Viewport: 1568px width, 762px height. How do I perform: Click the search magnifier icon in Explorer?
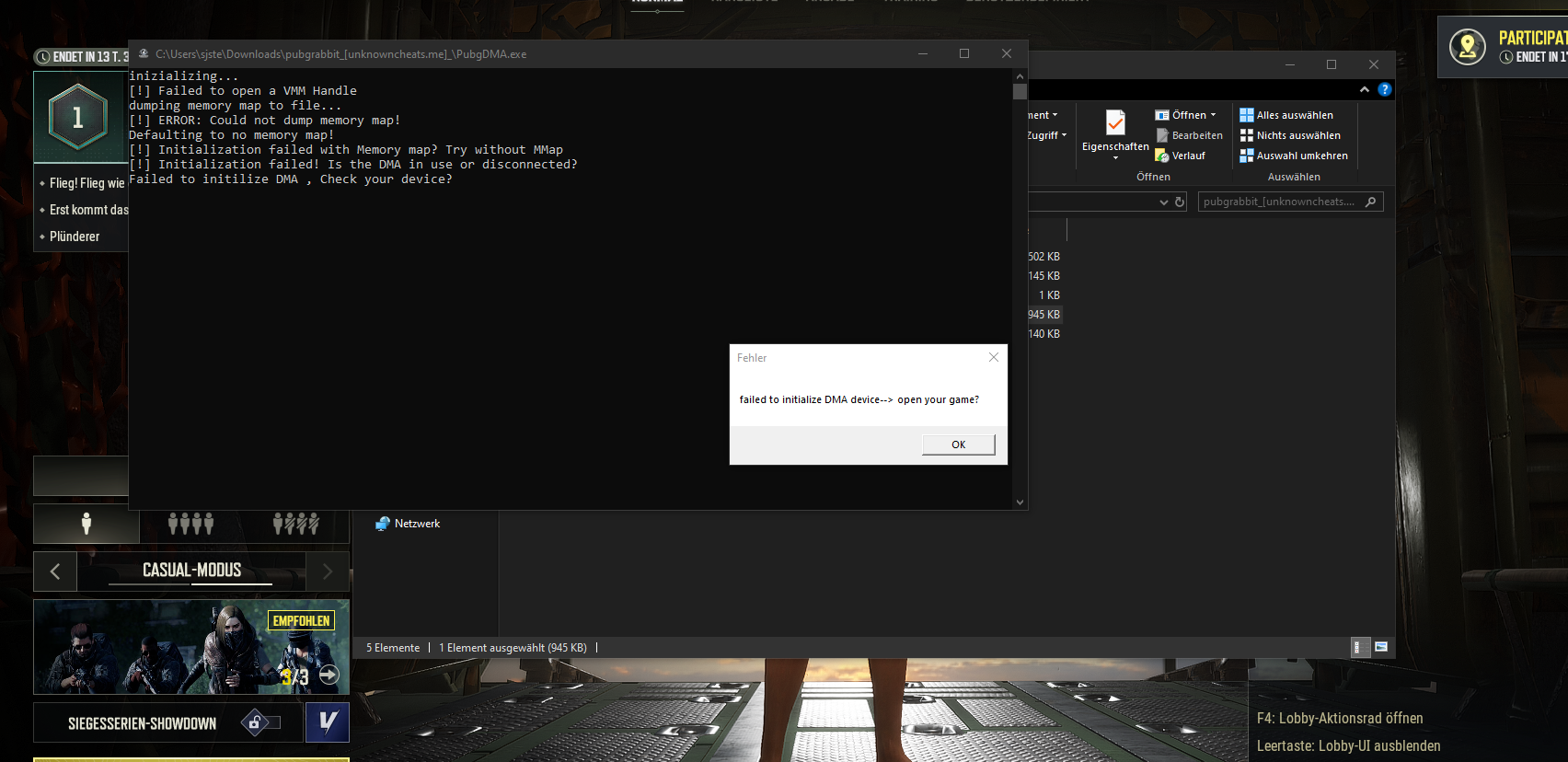click(x=1371, y=202)
